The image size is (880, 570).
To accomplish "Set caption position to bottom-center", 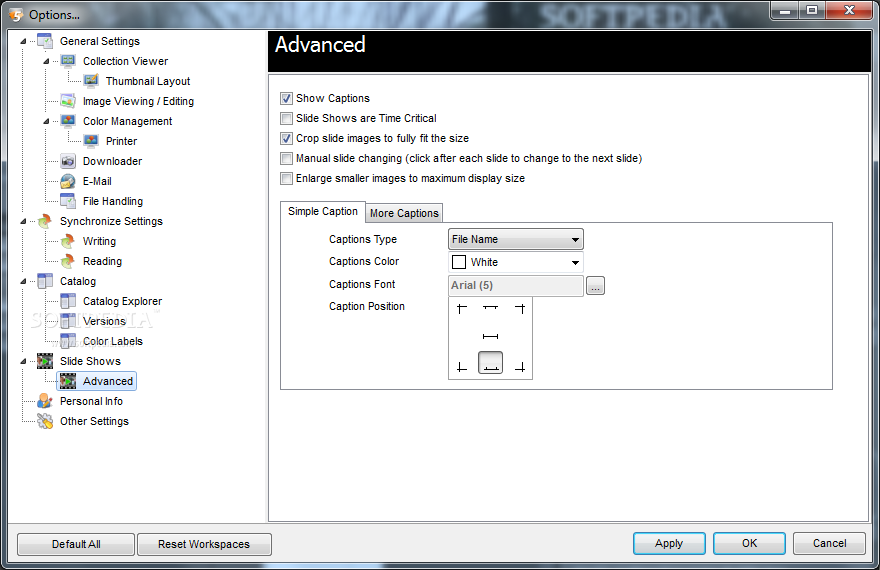I will tap(491, 362).
